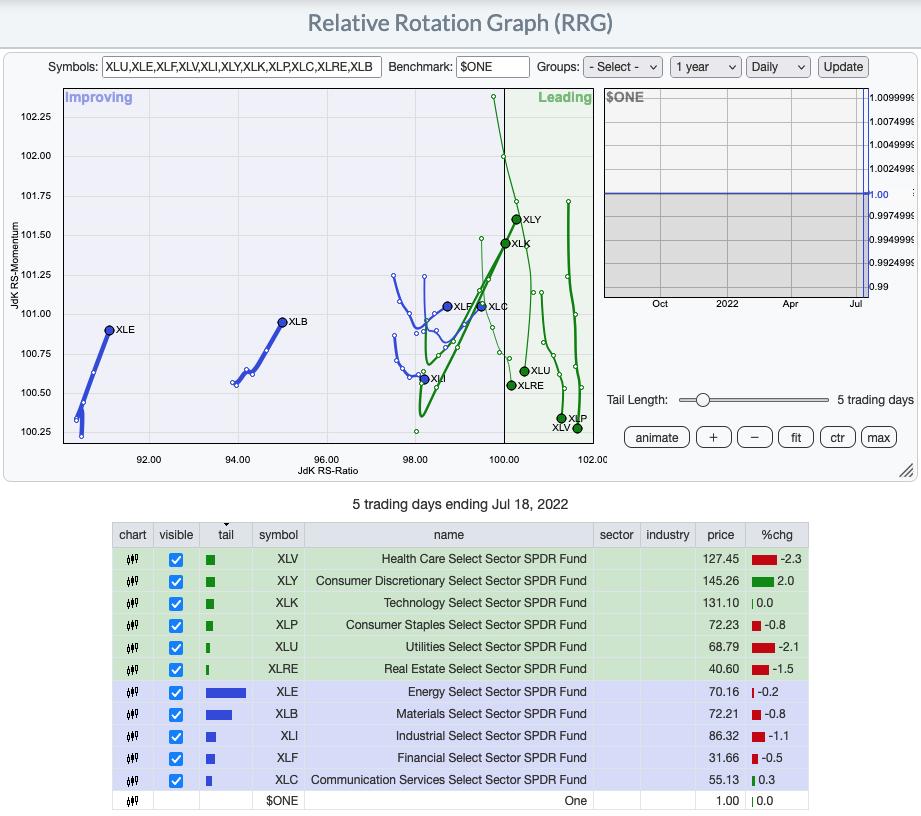Sort table by price column
Viewport: 921px width, 816px height.
[720, 535]
